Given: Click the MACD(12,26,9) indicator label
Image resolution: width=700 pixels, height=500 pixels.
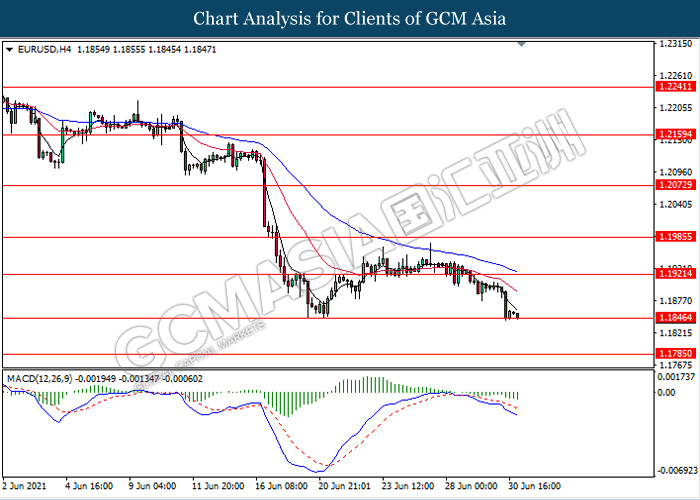Looking at the screenshot, I should click(x=39, y=379).
